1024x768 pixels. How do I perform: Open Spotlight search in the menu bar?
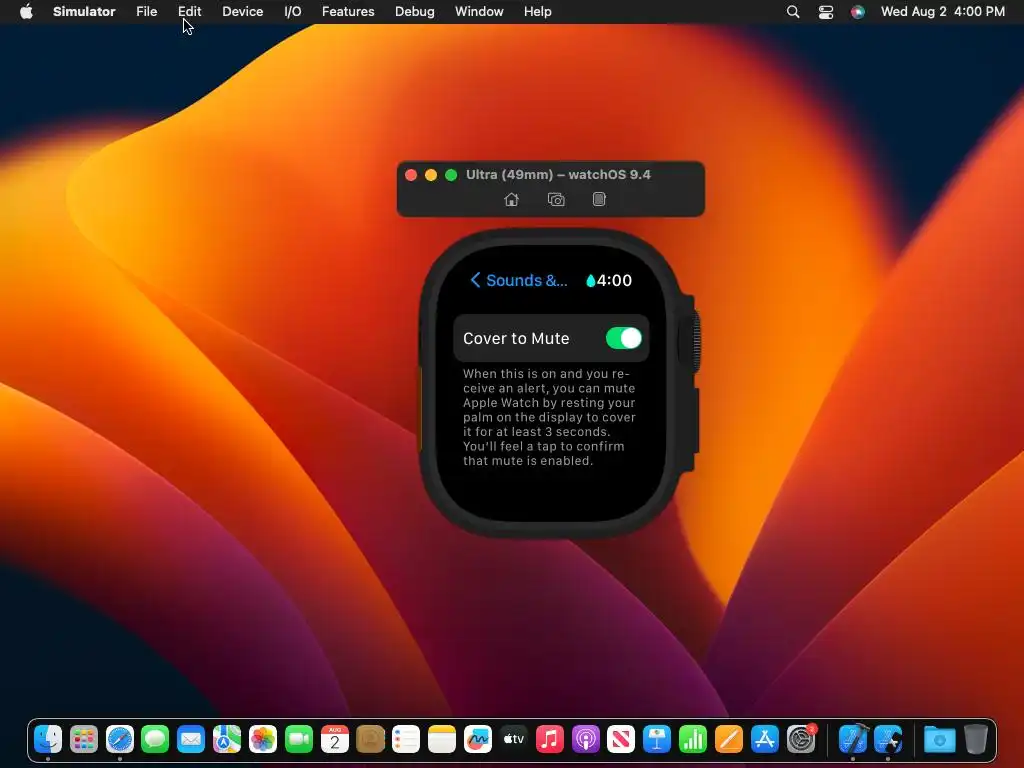click(x=793, y=11)
